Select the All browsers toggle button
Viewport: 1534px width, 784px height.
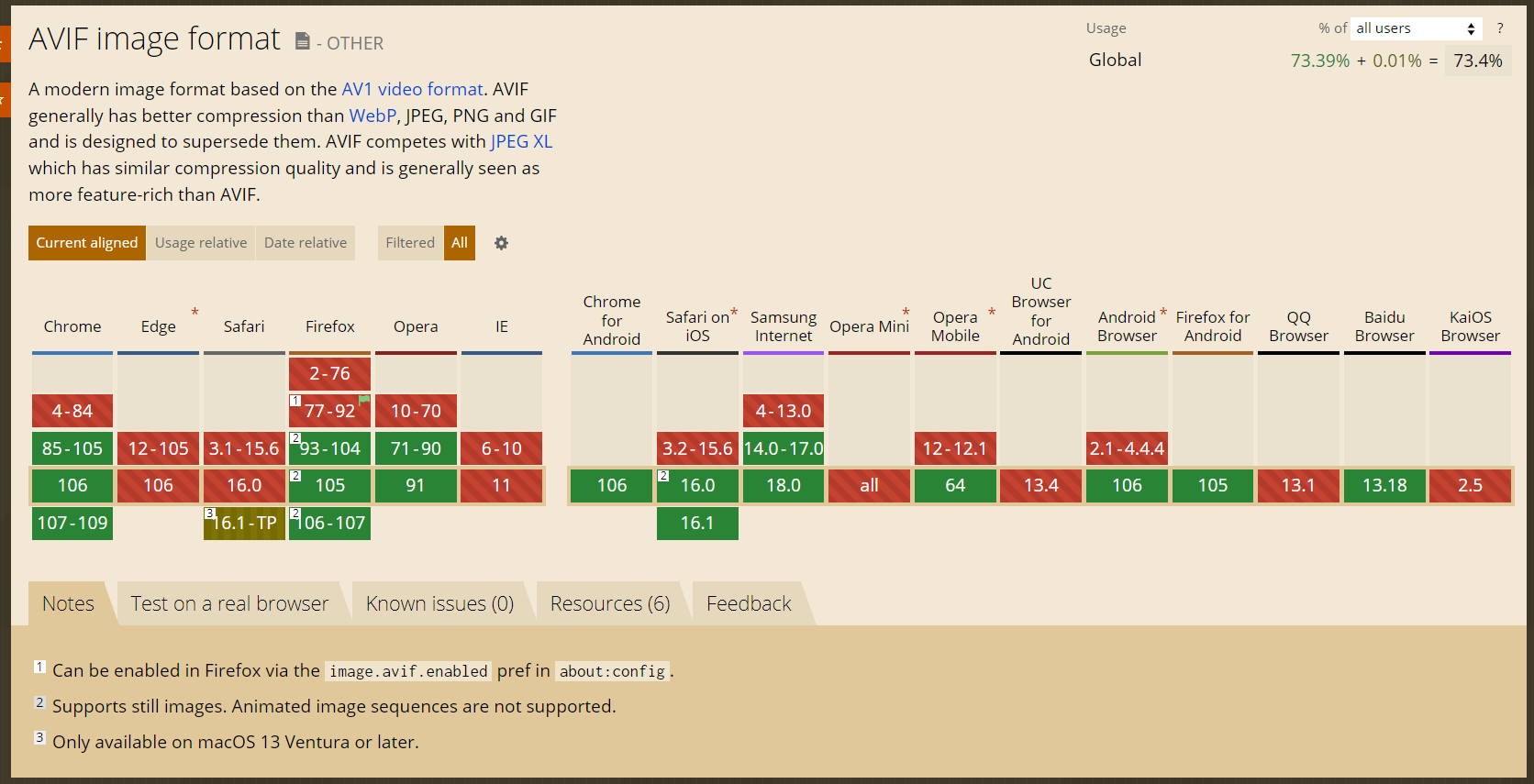pos(460,243)
